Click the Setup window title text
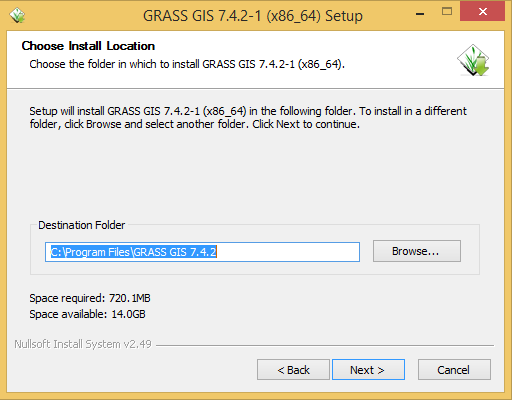 tap(253, 16)
